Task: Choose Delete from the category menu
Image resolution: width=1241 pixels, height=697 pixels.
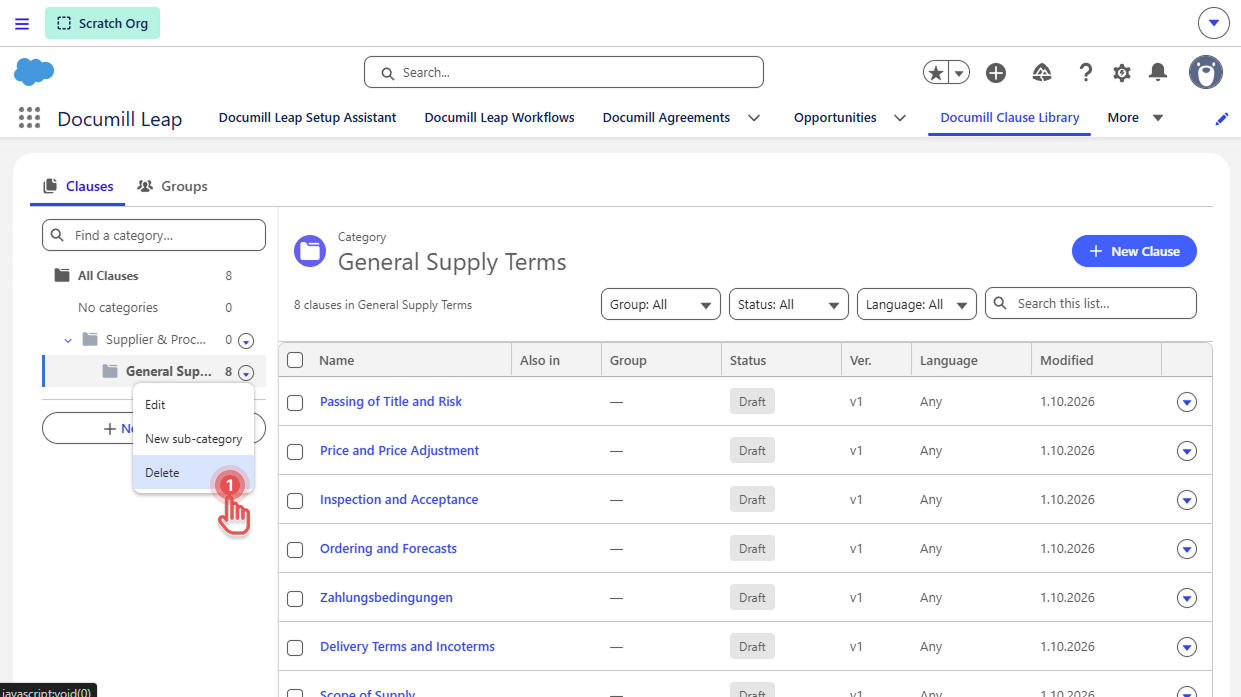Action: (193, 473)
